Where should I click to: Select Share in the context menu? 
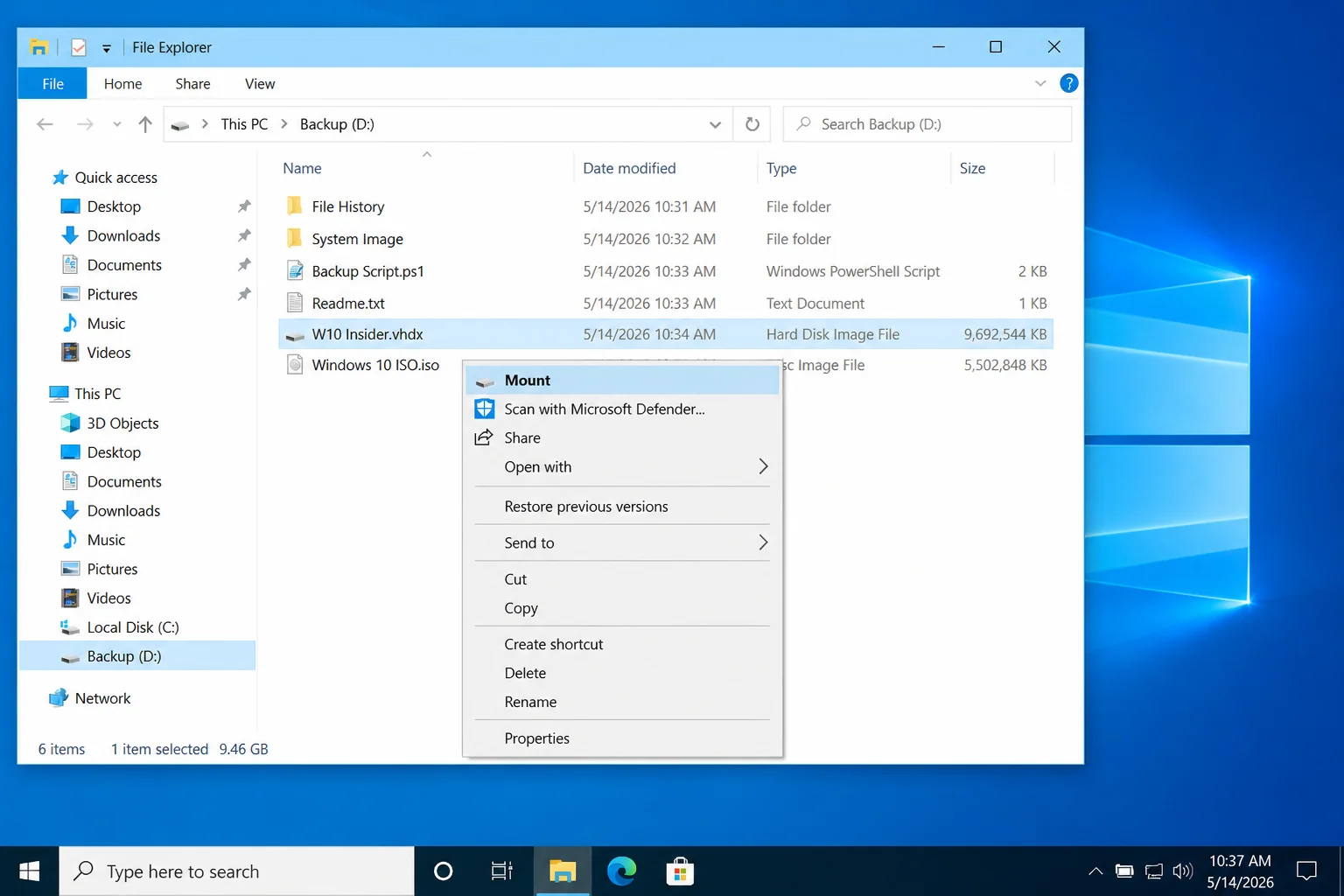coord(622,438)
